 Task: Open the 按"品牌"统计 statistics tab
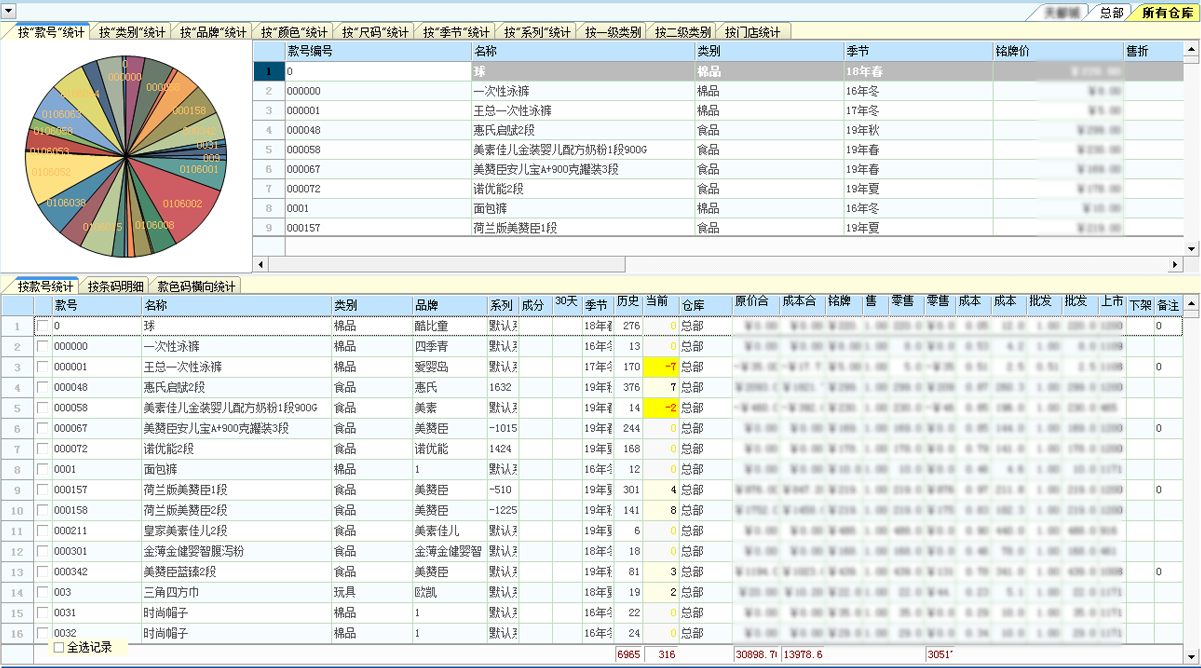[212, 30]
